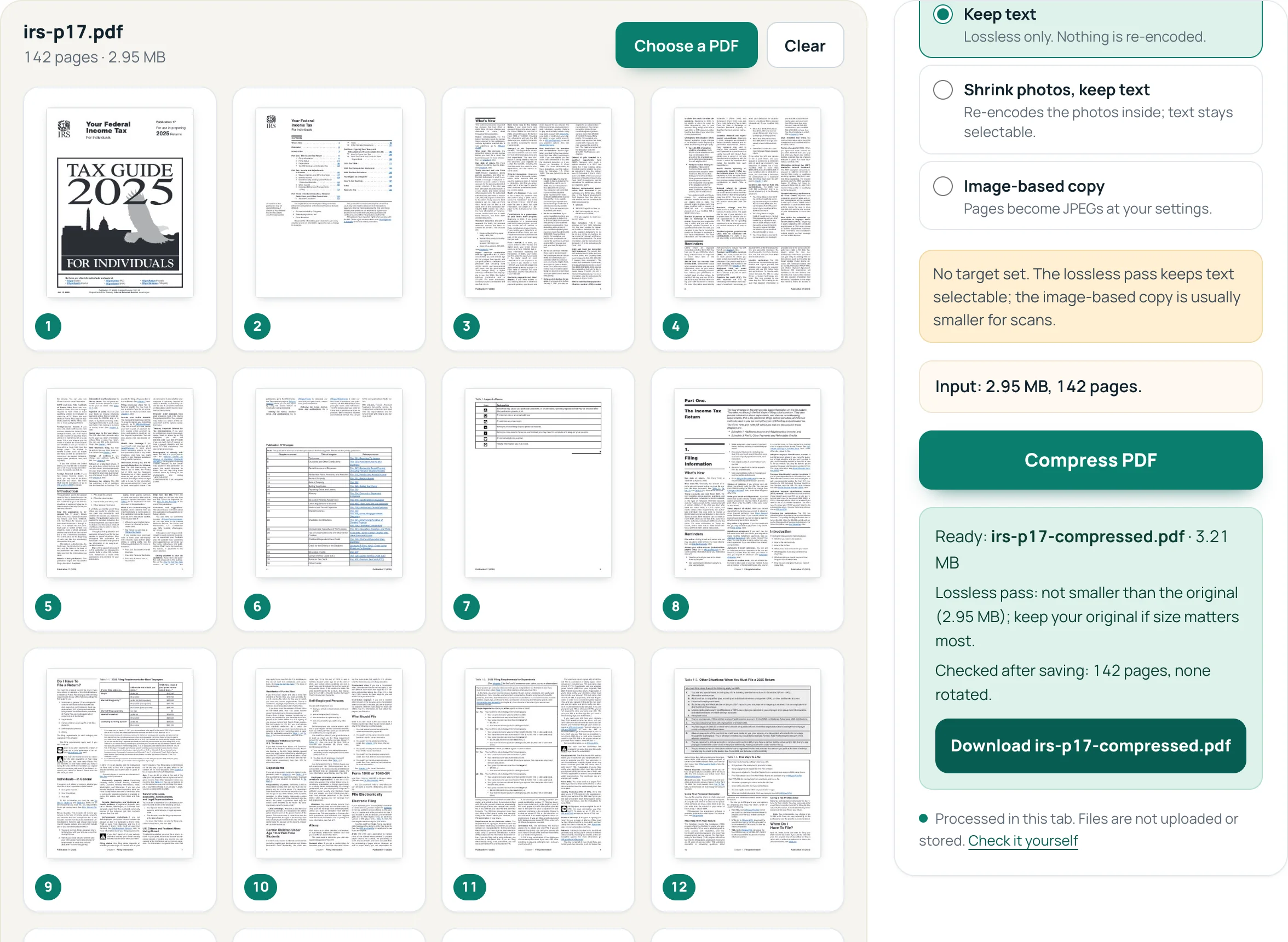Click the irs-p17.pdf file name

coord(73,32)
